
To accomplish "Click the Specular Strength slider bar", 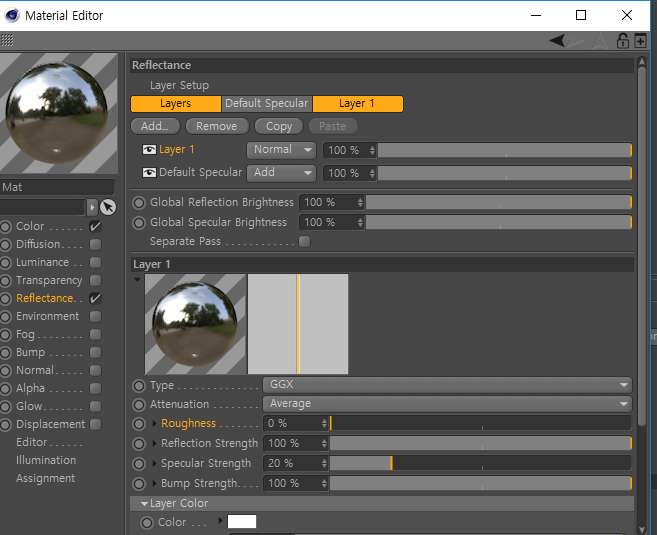I will coord(481,463).
